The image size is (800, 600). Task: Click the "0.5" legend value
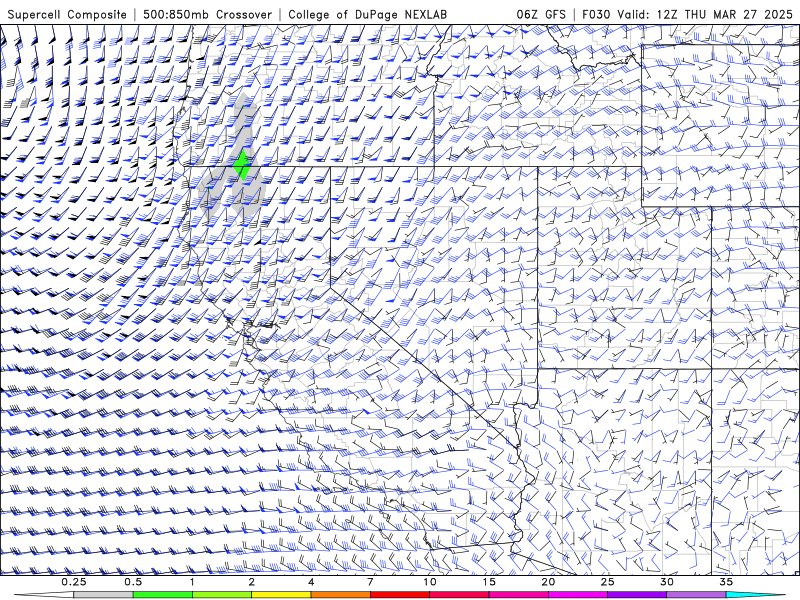tap(133, 582)
